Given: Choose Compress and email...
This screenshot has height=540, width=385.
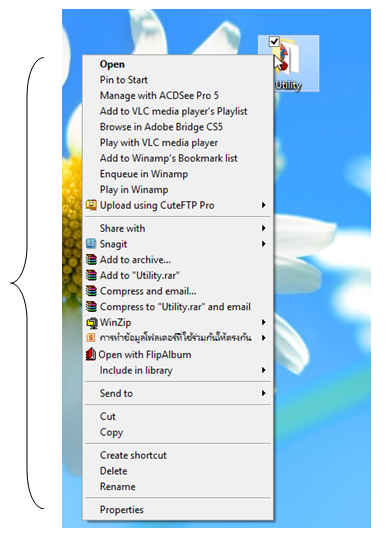Looking at the screenshot, I should click(x=178, y=291).
